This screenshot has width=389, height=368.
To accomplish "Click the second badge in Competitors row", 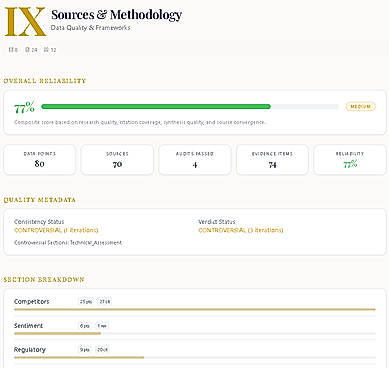I will point(105,302).
